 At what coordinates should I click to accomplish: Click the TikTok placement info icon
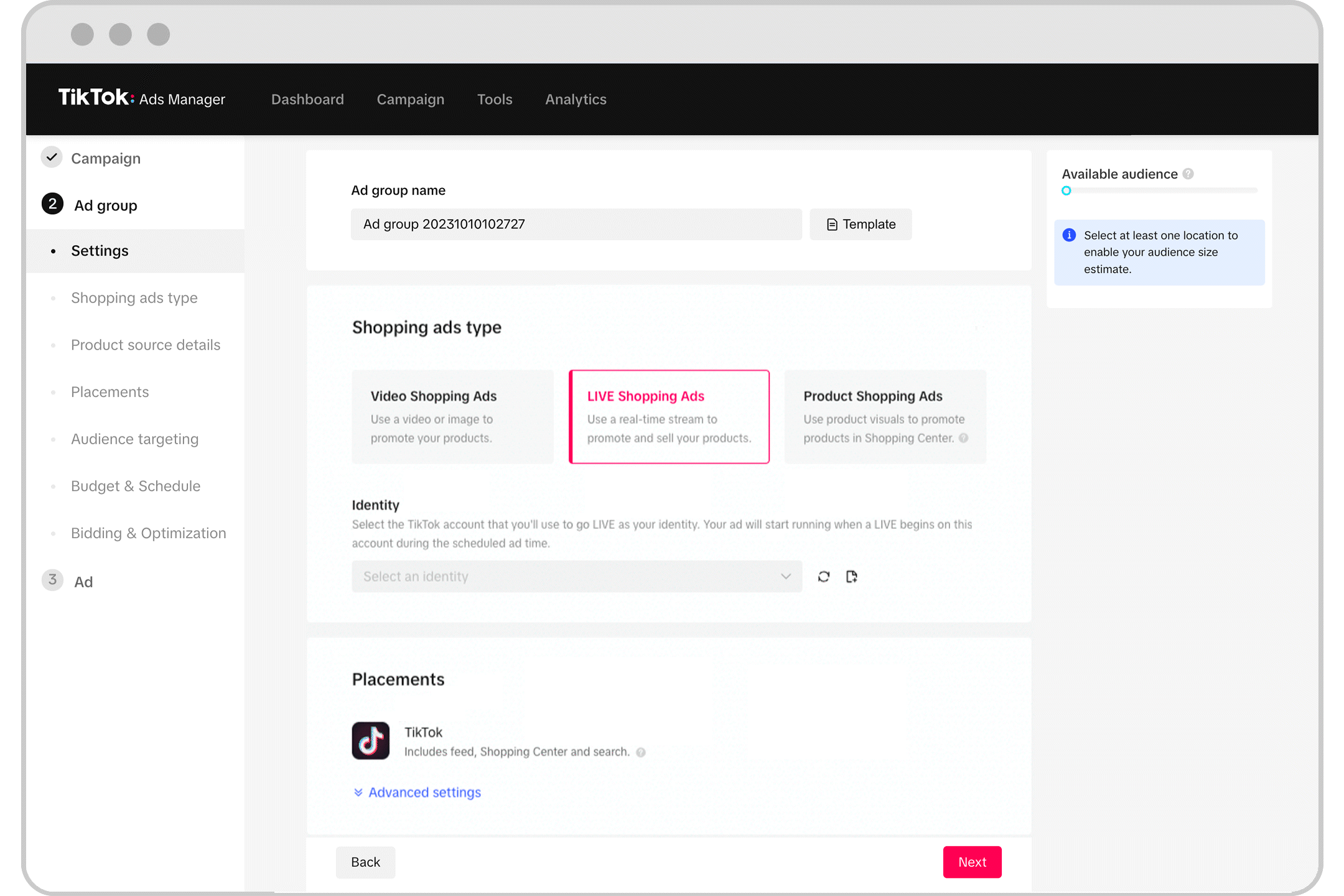tap(641, 752)
